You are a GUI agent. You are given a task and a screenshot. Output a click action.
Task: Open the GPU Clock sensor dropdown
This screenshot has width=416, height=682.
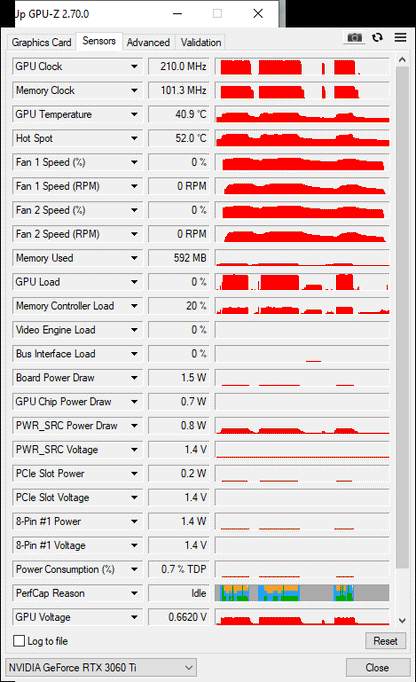[x=134, y=67]
